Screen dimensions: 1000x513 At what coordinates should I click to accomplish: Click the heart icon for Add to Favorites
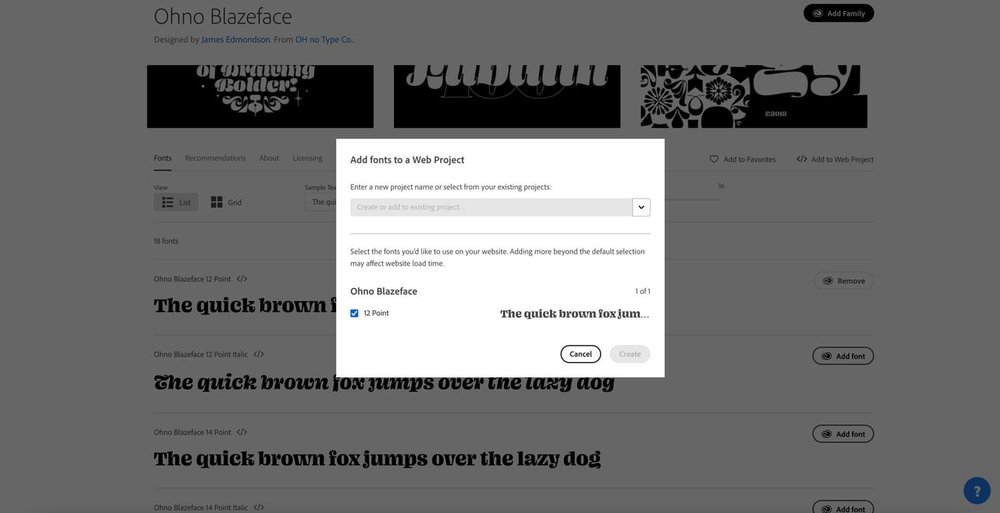tap(714, 160)
